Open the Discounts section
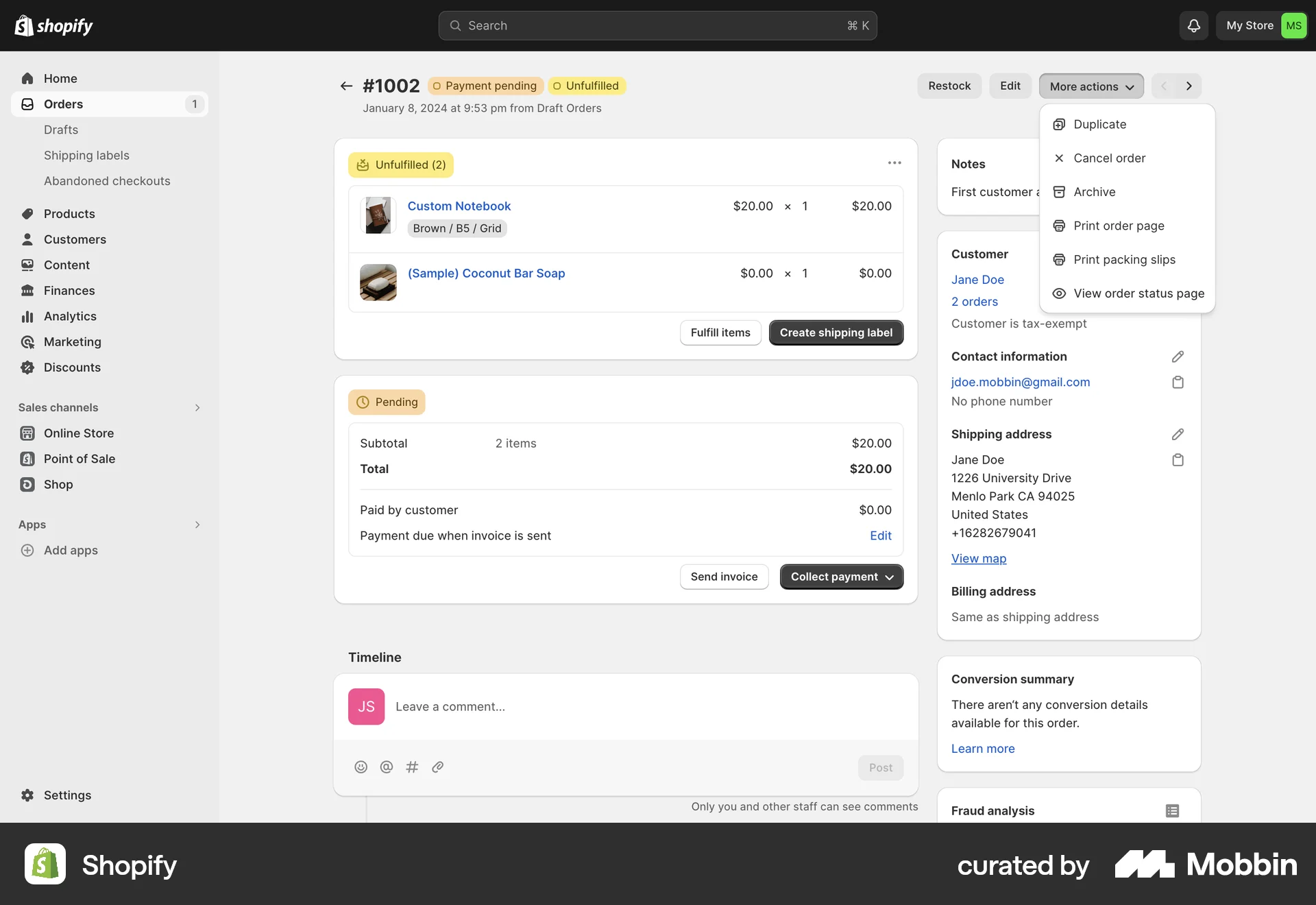This screenshot has height=905, width=1316. click(x=71, y=367)
